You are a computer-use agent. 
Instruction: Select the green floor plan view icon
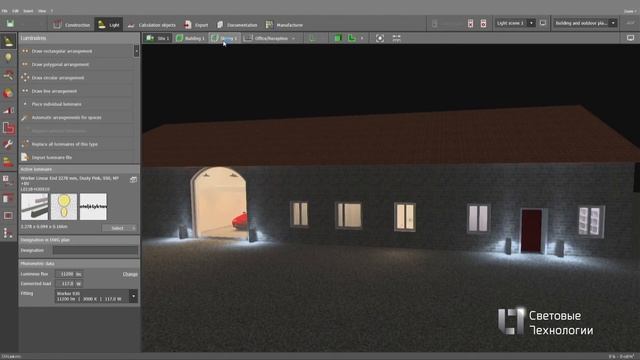coord(351,38)
